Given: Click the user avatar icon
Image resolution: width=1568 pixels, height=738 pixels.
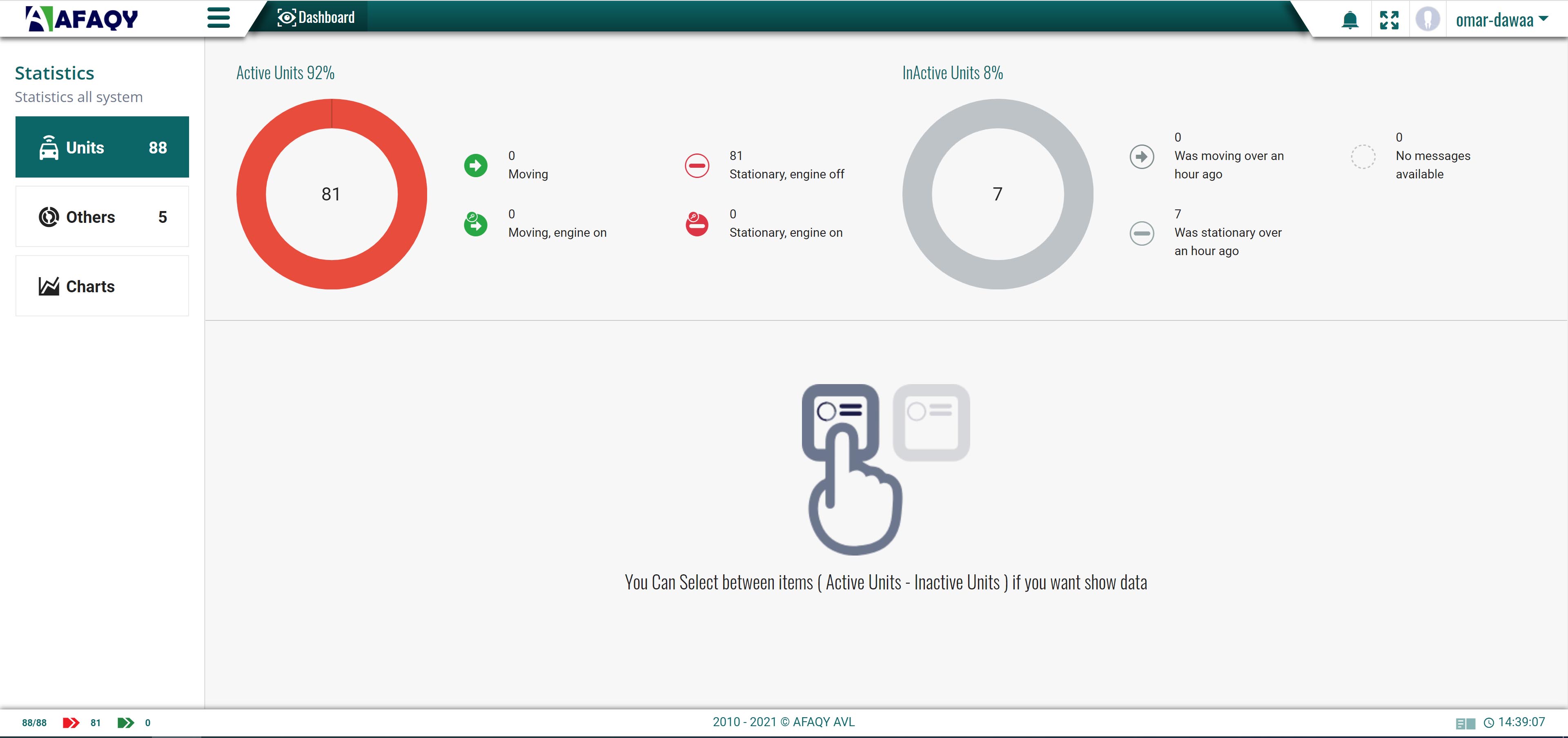Looking at the screenshot, I should 1428,19.
